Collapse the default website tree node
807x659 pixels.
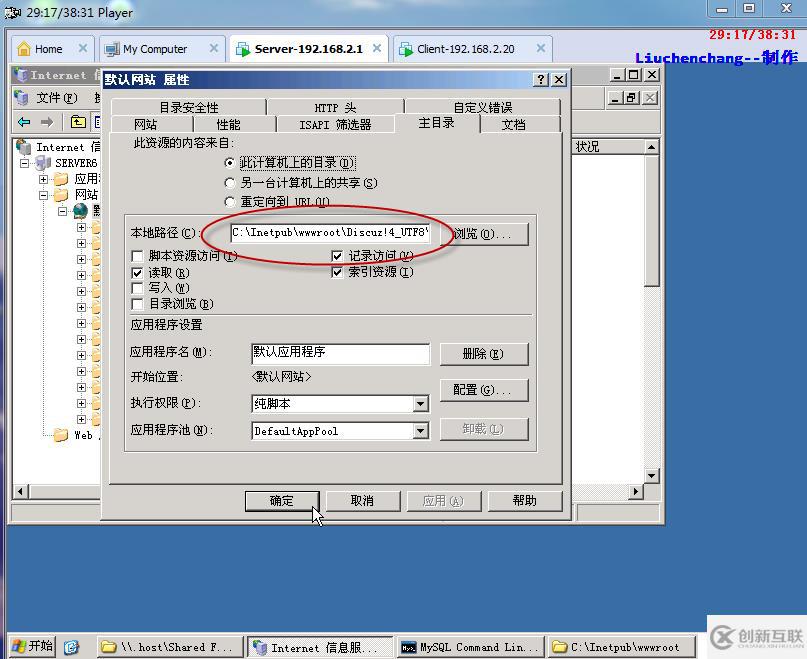point(62,211)
